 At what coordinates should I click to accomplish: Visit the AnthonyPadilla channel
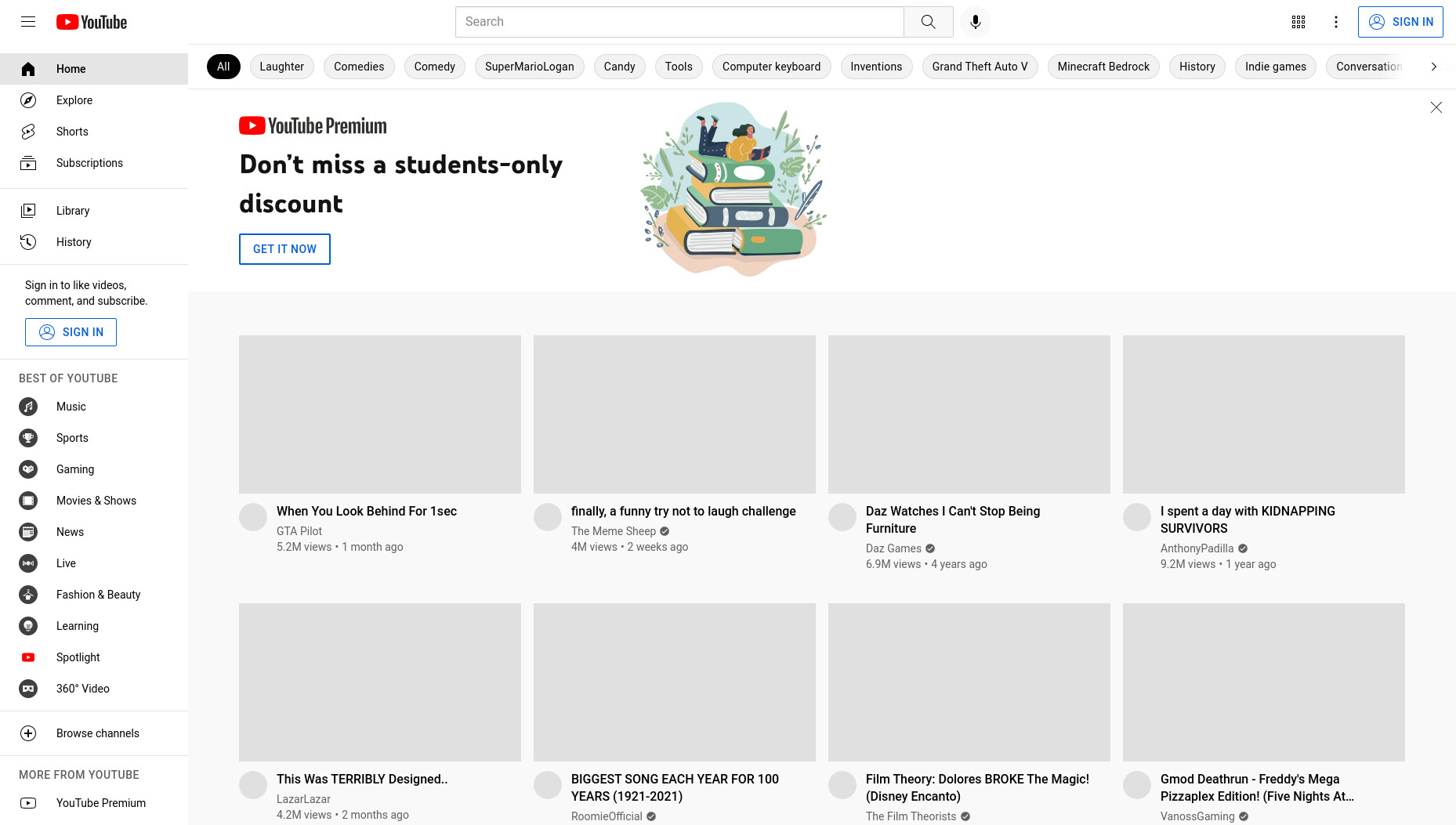1197,548
